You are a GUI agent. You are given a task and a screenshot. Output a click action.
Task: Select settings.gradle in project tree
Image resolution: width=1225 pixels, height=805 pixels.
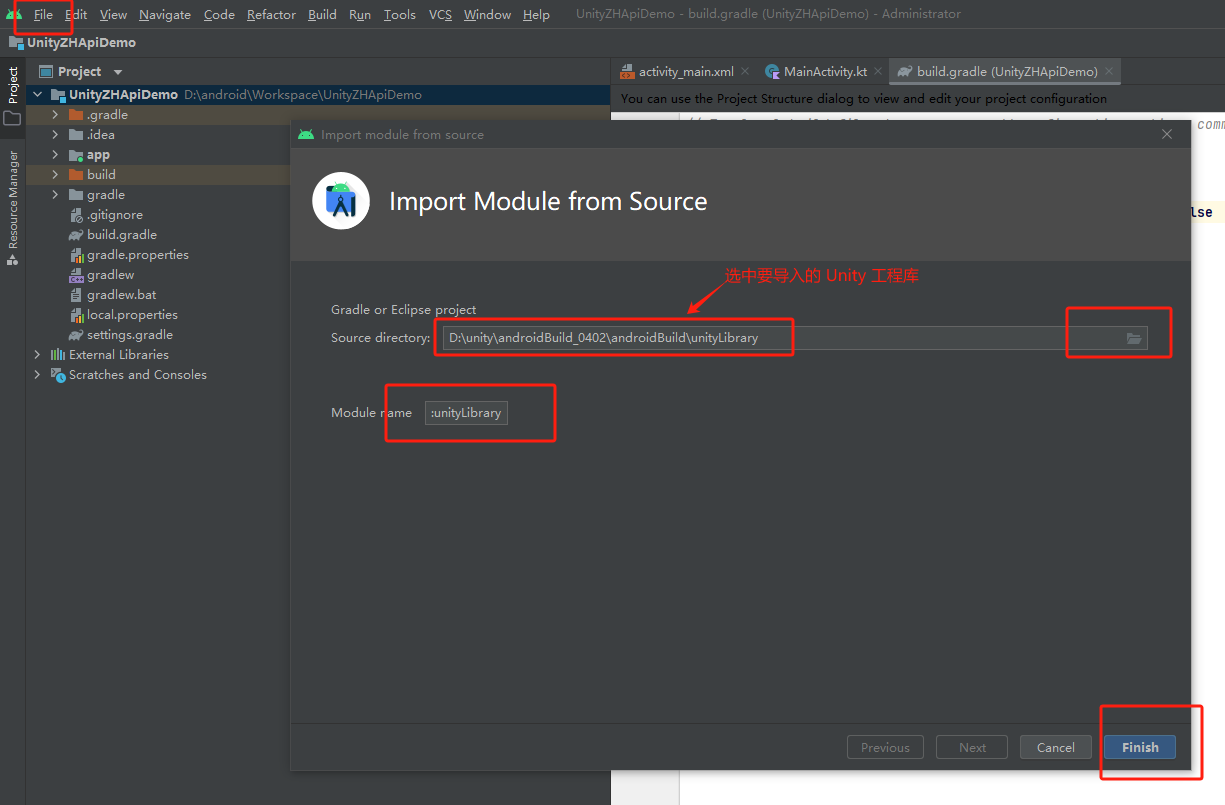pyautogui.click(x=130, y=335)
